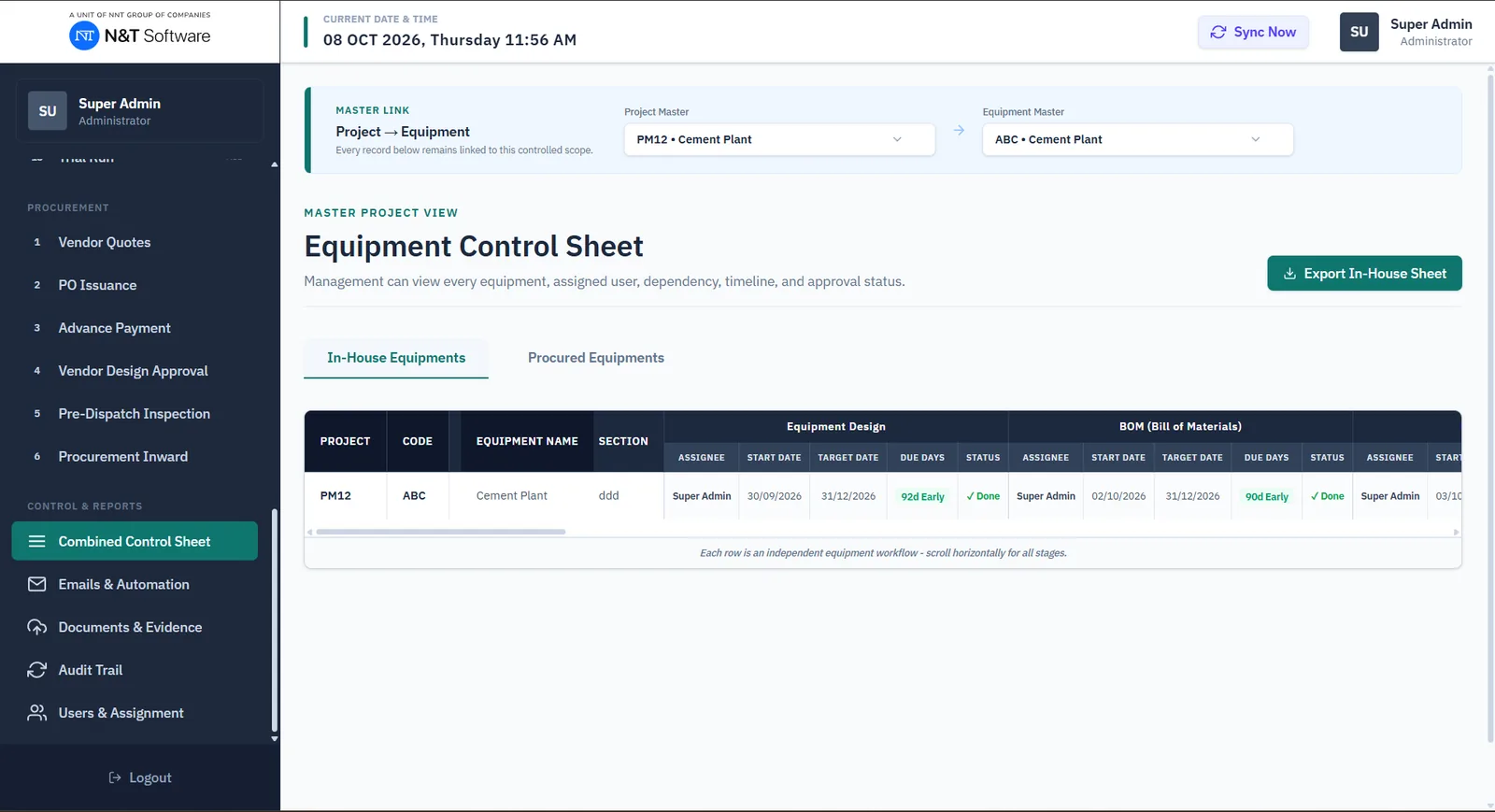The height and width of the screenshot is (812, 1495).
Task: Click the Done status under Equipment Design
Action: 983,496
